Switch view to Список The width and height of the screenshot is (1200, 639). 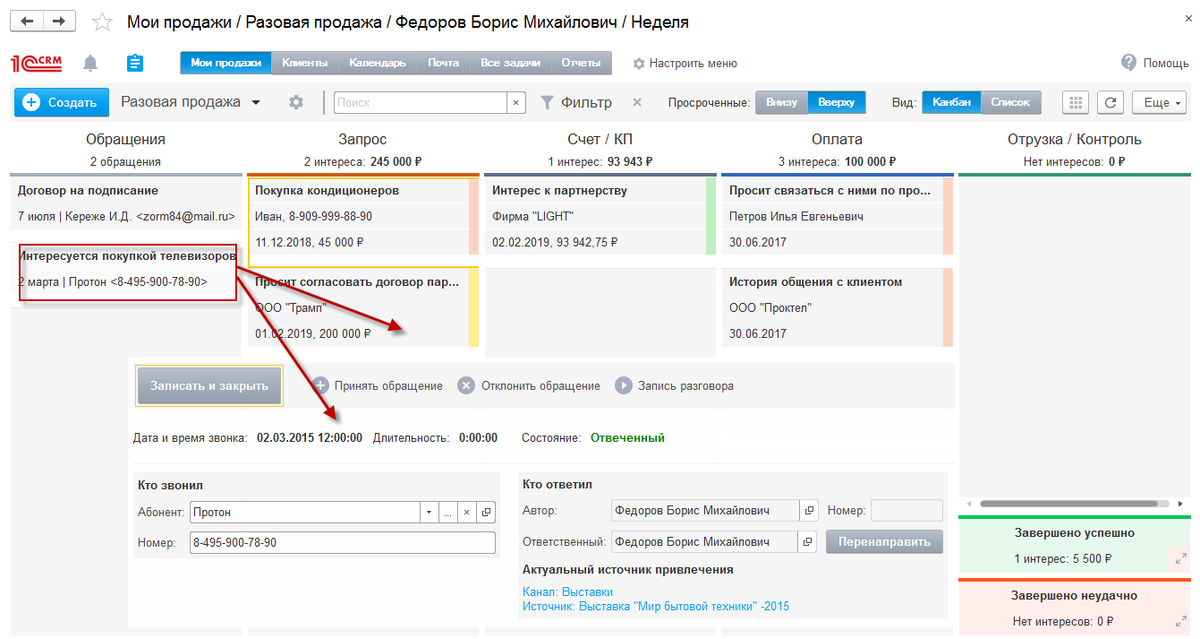click(1011, 102)
